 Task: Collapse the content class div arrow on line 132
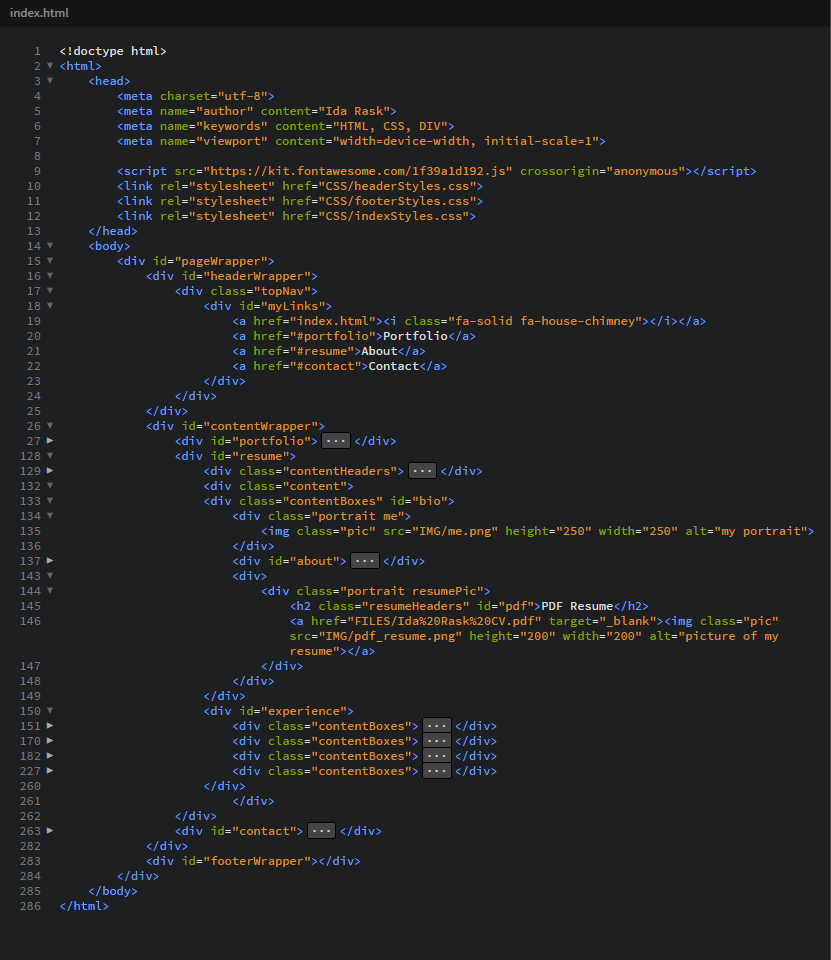50,486
